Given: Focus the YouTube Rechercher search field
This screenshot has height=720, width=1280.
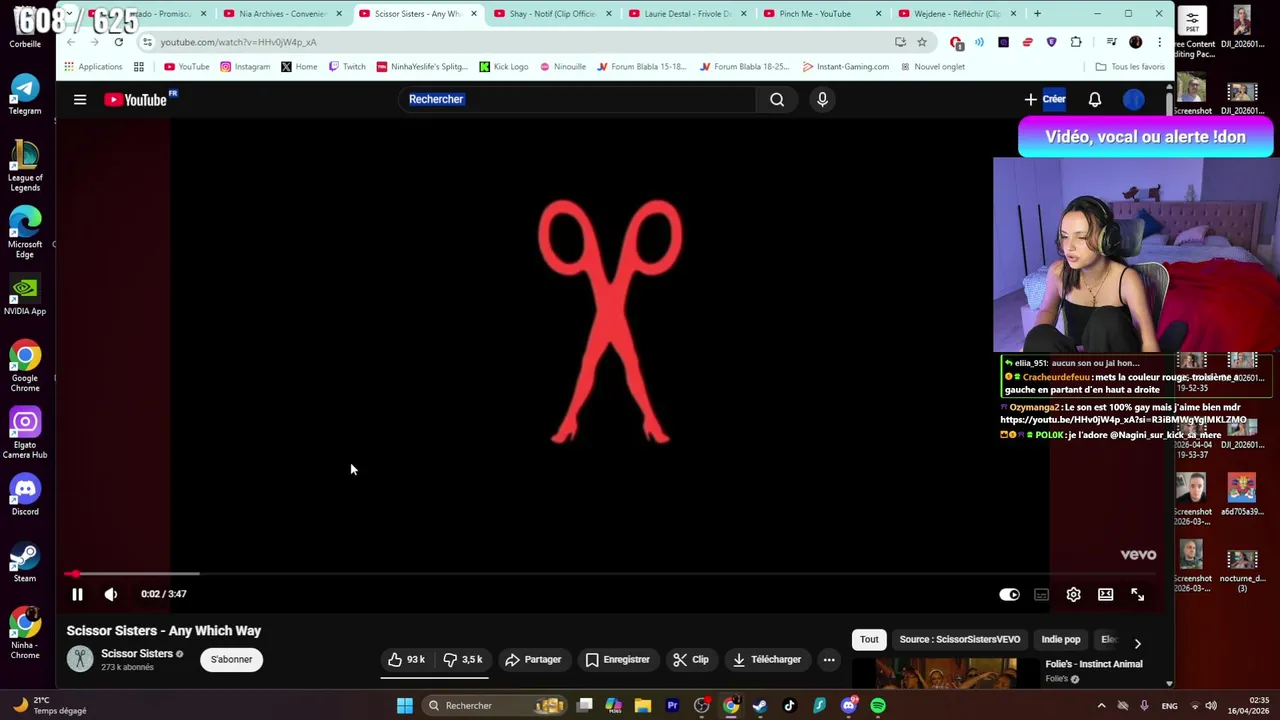Looking at the screenshot, I should pos(578,99).
